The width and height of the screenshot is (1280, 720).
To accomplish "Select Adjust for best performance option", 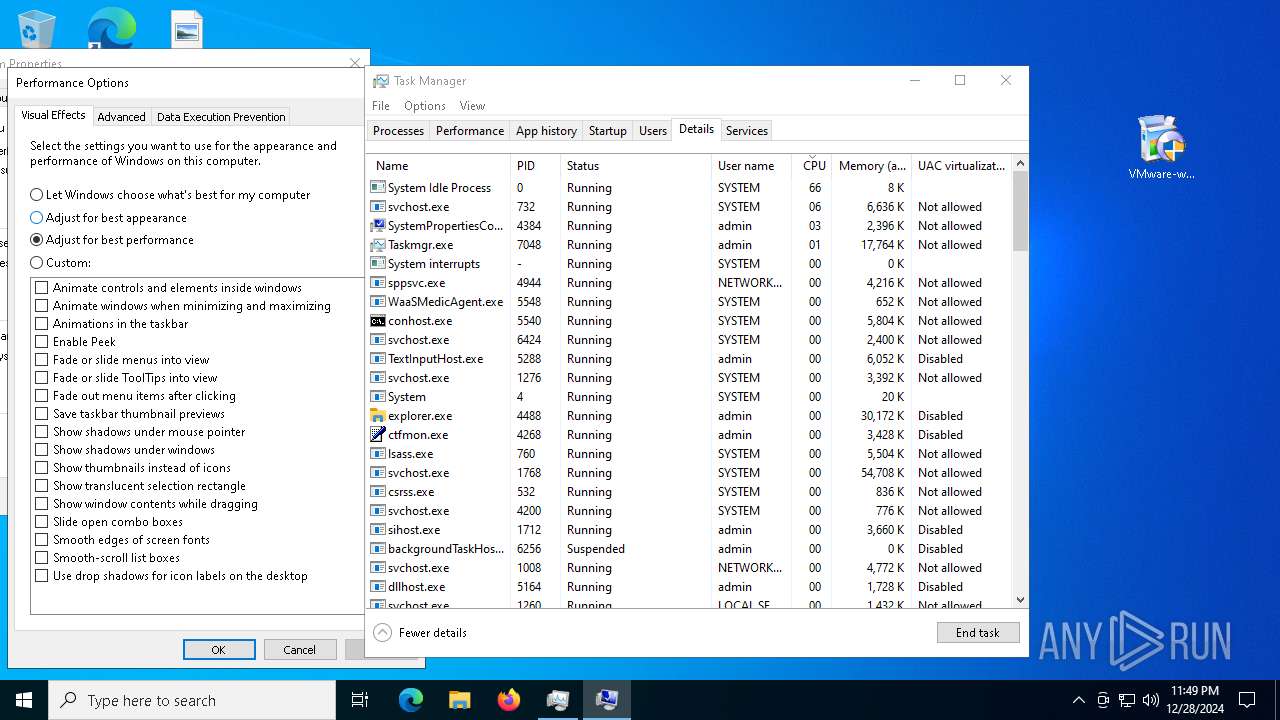I will 112,240.
